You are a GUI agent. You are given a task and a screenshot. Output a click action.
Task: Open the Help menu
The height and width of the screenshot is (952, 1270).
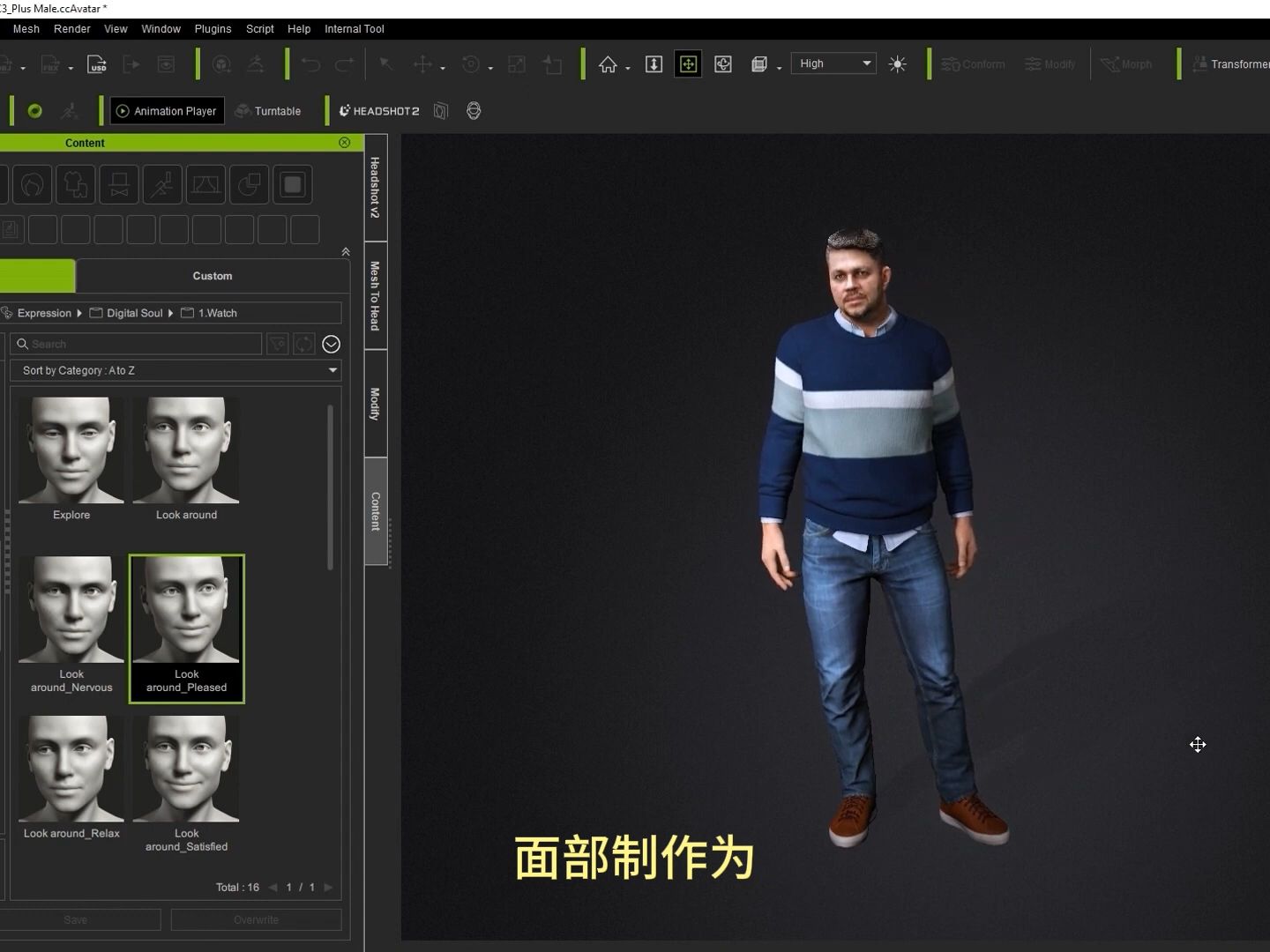pyautogui.click(x=299, y=29)
